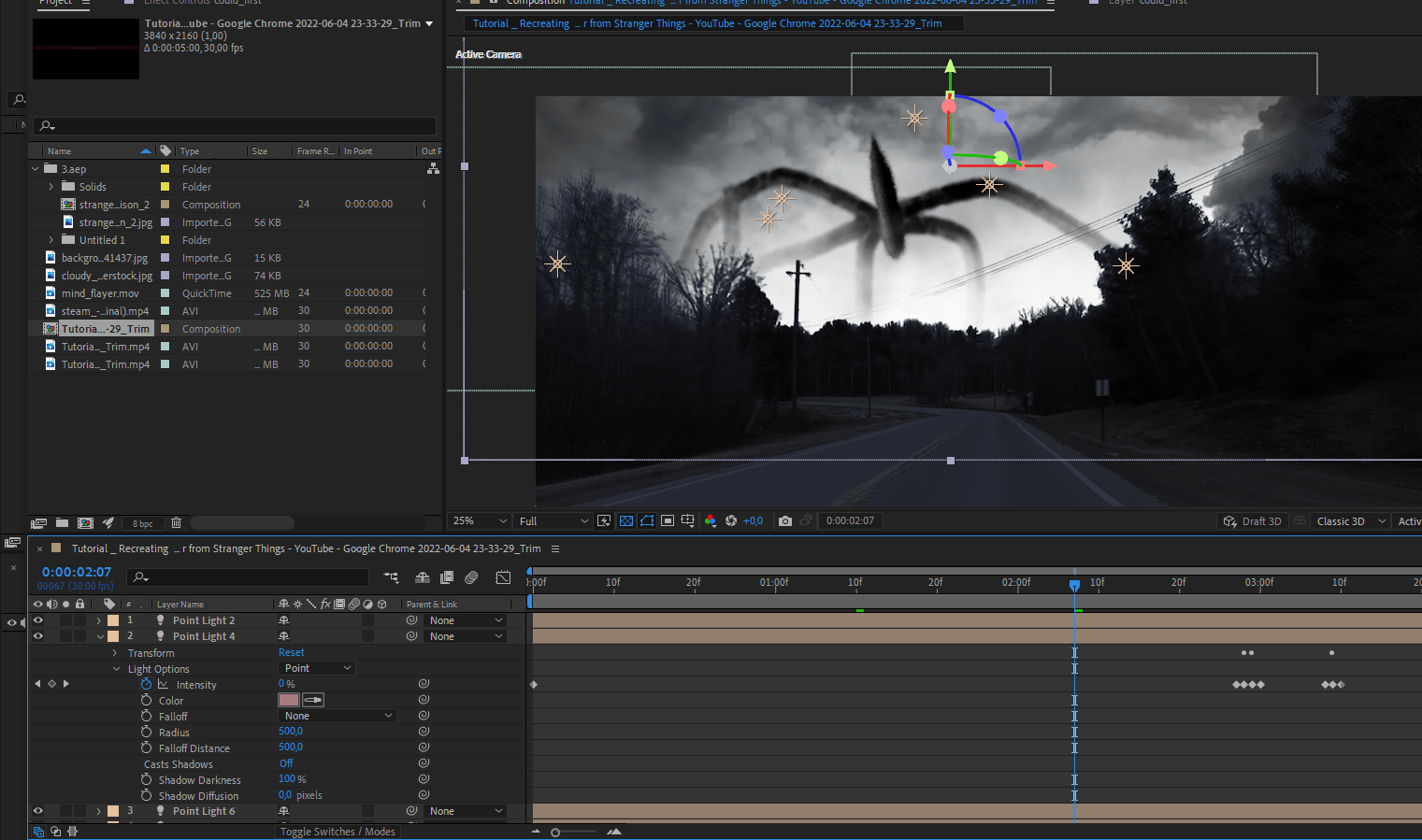
Task: Click the Reset link under Transform
Action: tap(291, 652)
